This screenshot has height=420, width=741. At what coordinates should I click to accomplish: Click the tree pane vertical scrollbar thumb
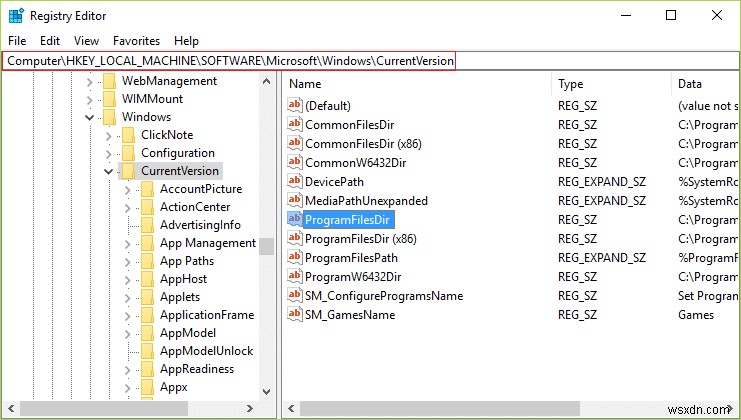267,246
